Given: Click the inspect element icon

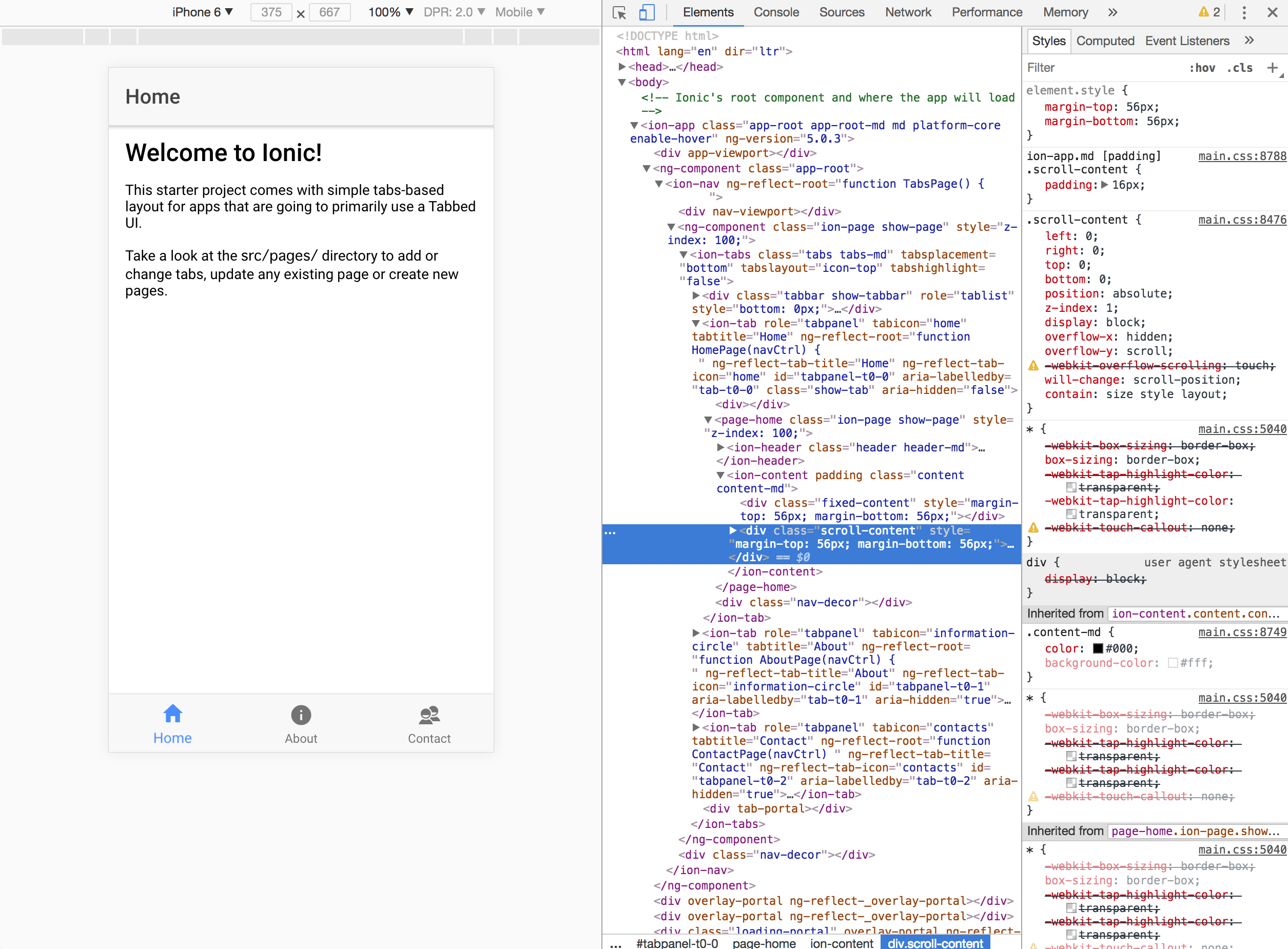Looking at the screenshot, I should [618, 12].
